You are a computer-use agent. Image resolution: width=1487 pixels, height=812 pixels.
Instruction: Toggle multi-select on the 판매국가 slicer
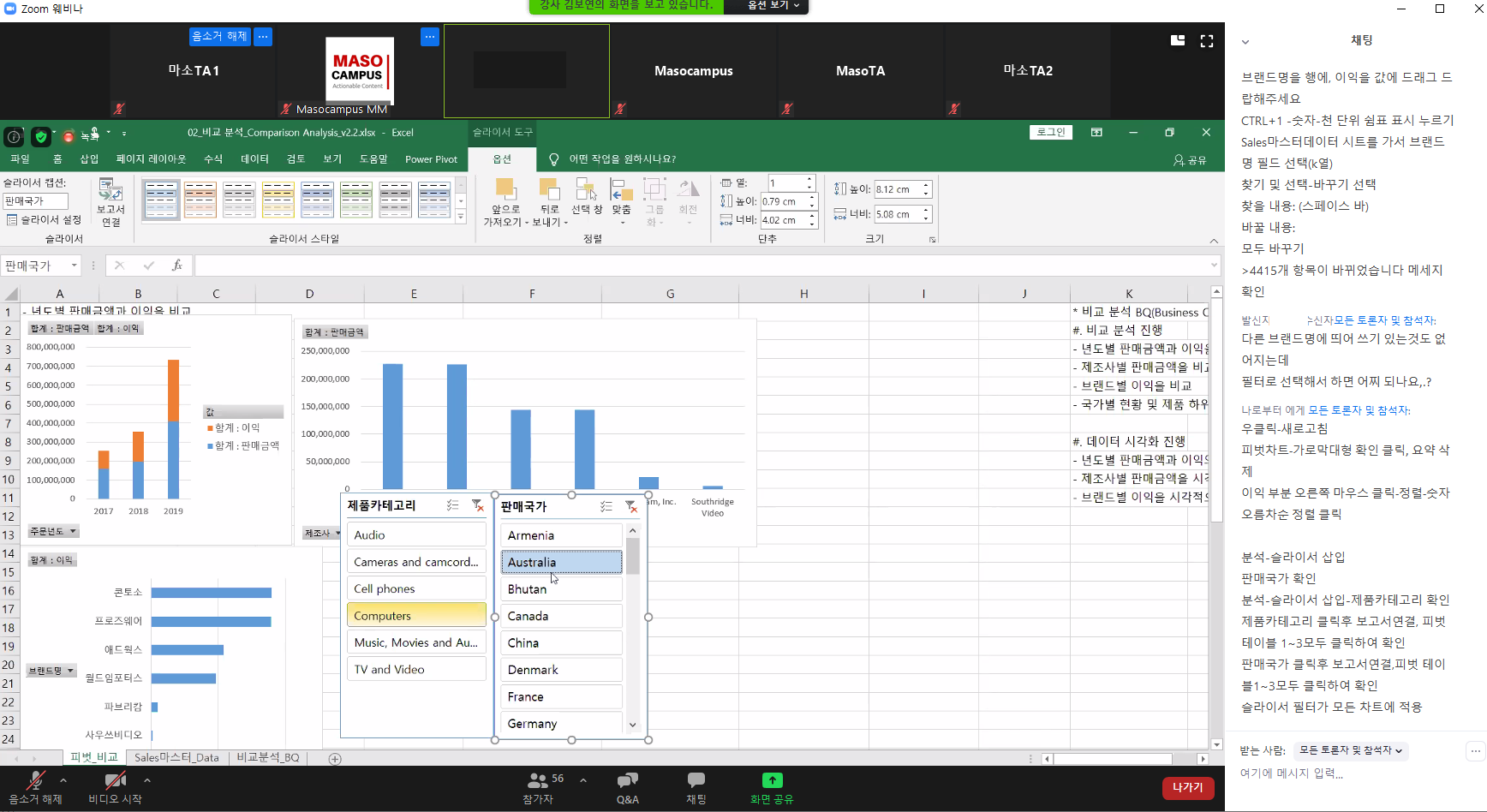(606, 507)
